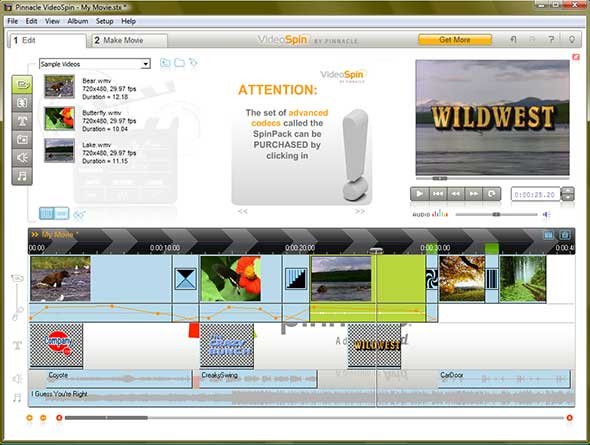The image size is (590, 445).
Task: Open the Titles album tab
Action: (22, 121)
